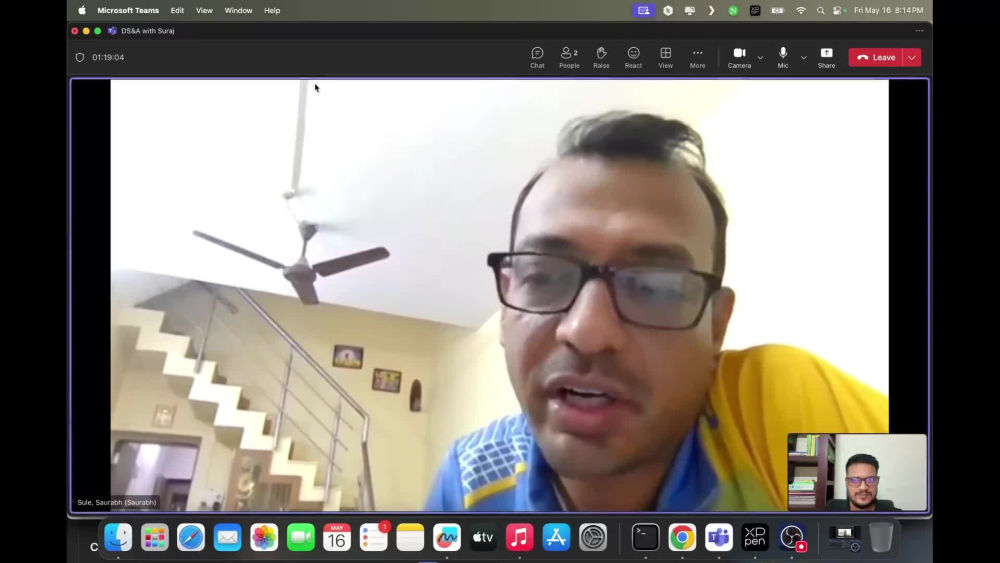Open Control Center in menu bar

tap(838, 10)
